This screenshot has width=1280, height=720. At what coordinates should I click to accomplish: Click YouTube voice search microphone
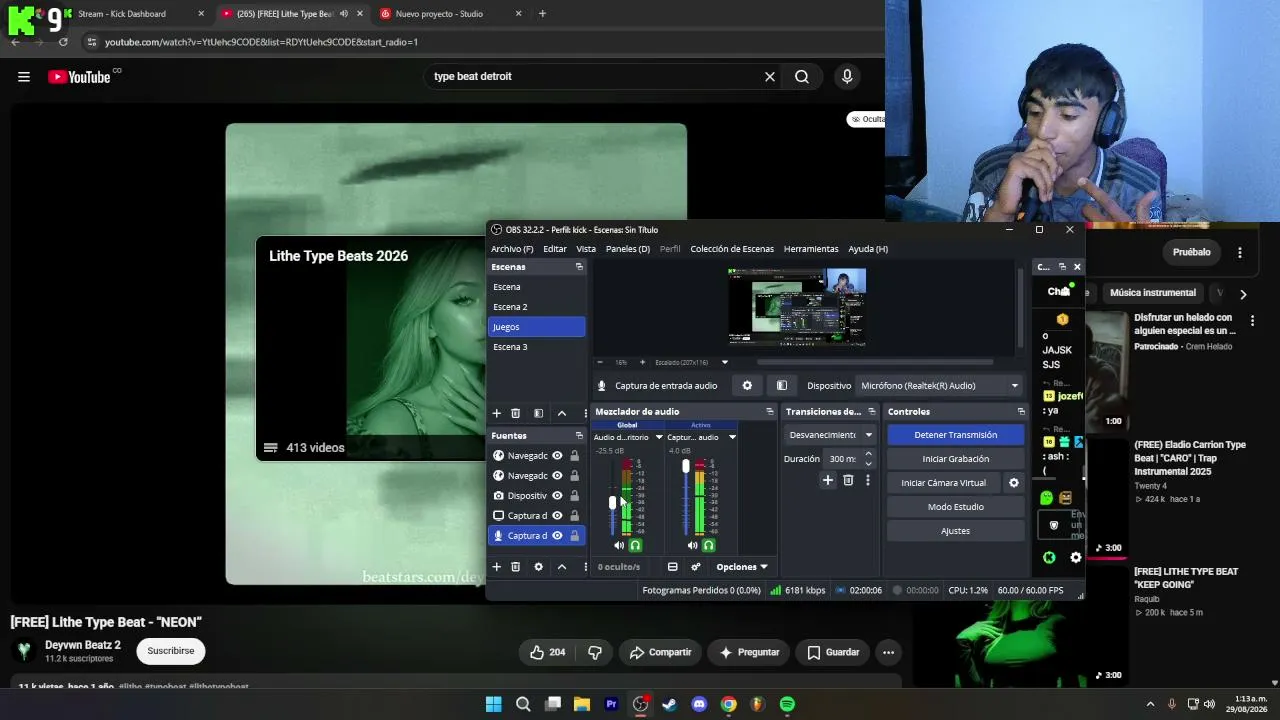[847, 77]
